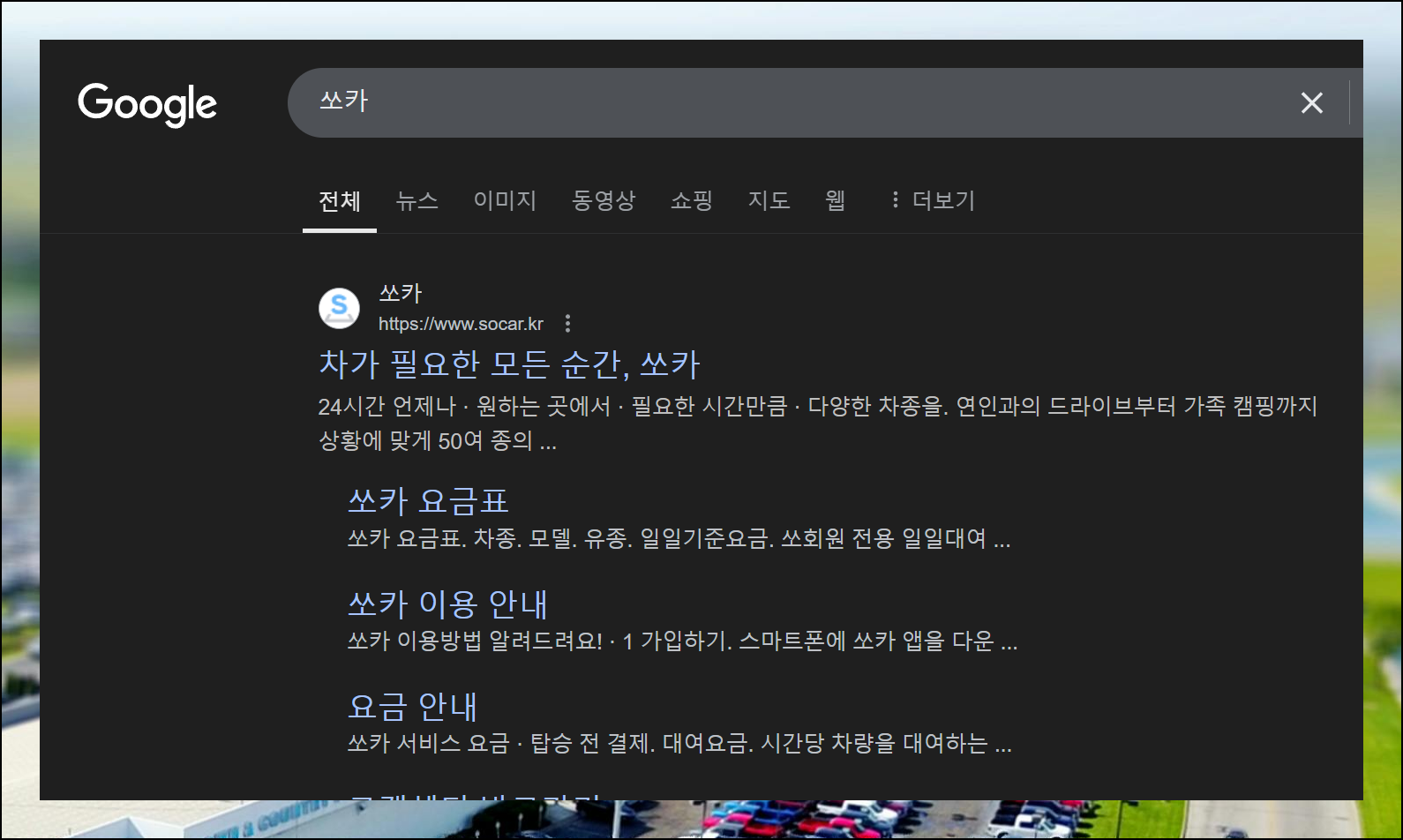This screenshot has height=840, width=1403.
Task: Open the 쏘카 요금표 sitelink
Action: 428,501
